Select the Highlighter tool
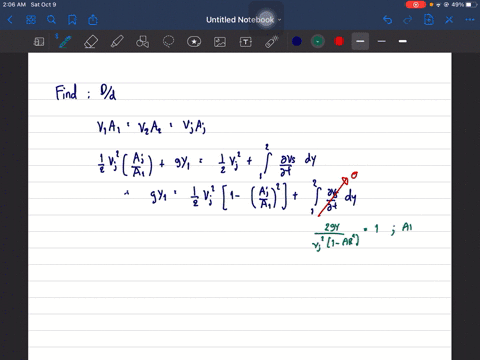This screenshot has width=480, height=360. (x=117, y=42)
